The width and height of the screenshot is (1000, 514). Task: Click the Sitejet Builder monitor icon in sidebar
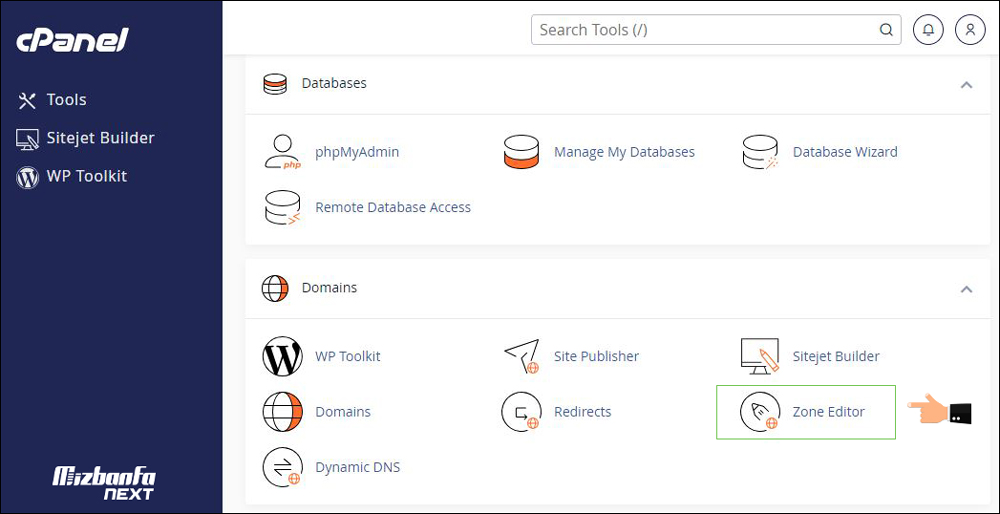[x=27, y=138]
